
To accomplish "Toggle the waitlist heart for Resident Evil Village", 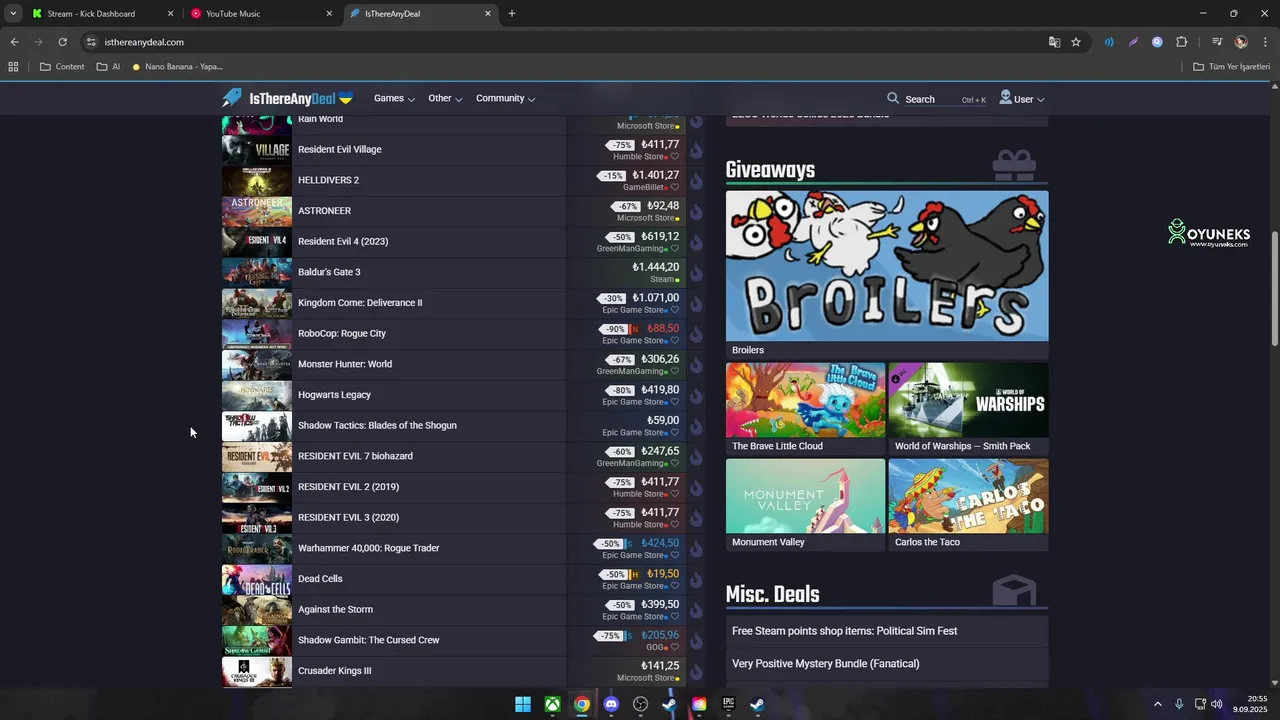I will coord(675,157).
